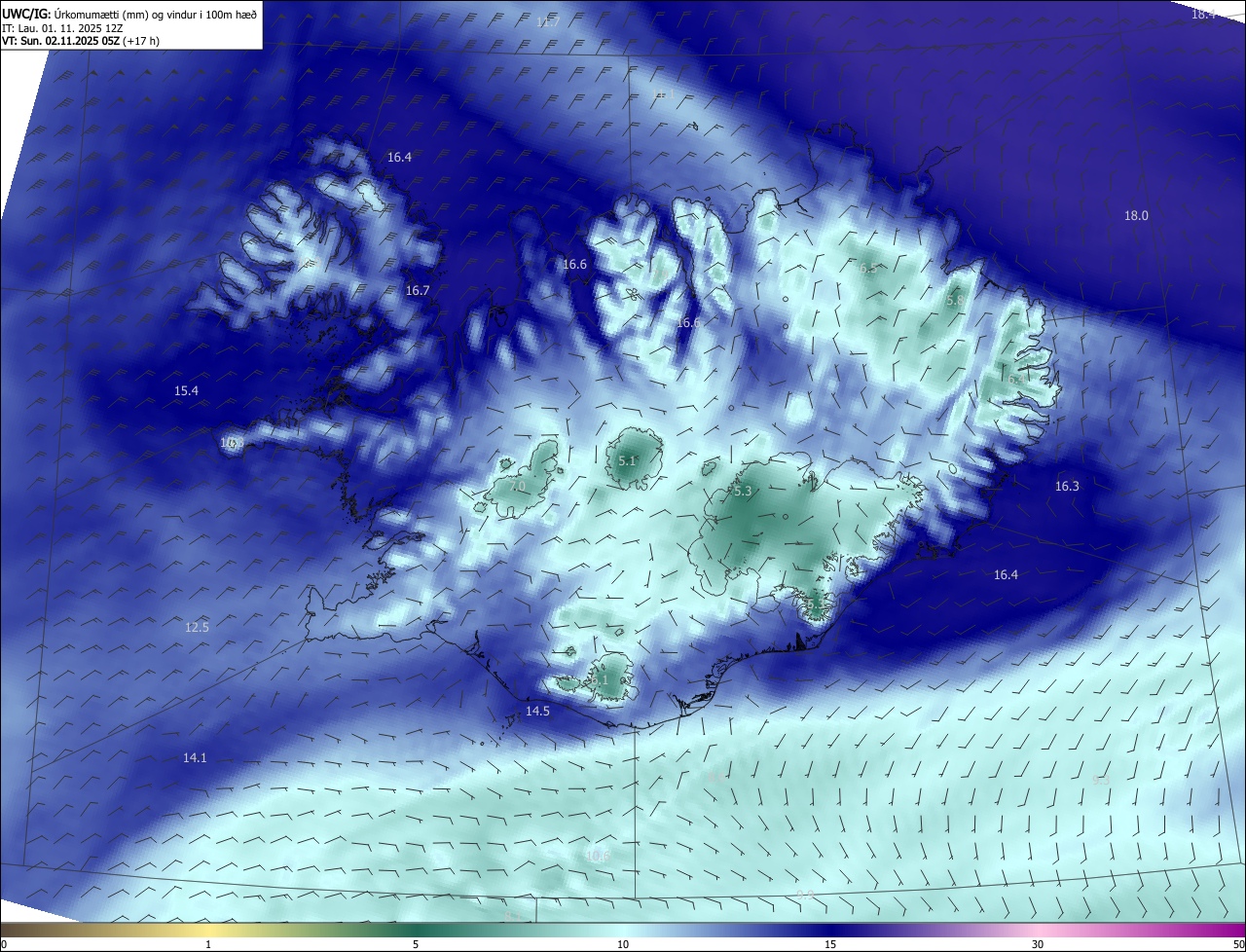Click the 16.4 value north of the Westfjords
Viewport: 1246px width, 952px height.
pos(399,157)
